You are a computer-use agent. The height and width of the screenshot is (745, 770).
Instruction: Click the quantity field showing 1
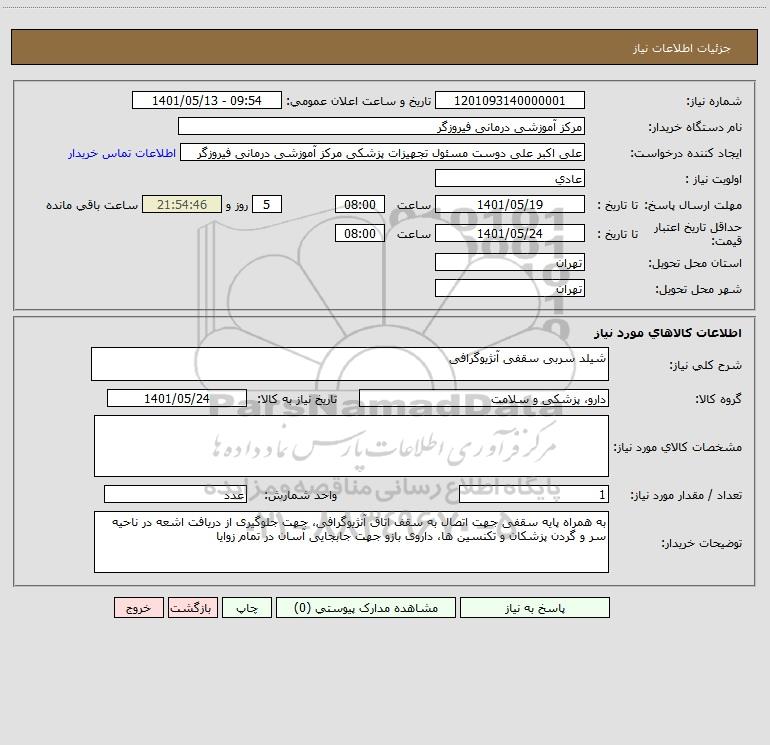(x=534, y=494)
